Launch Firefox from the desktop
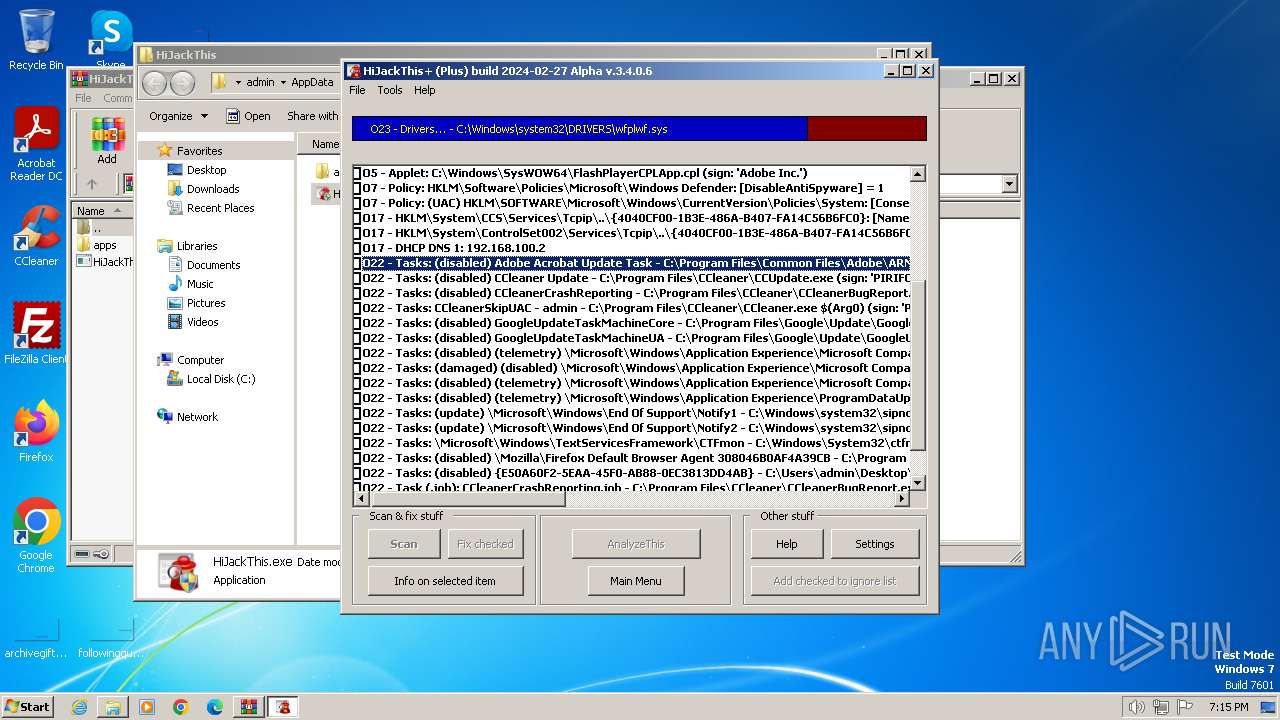 36,432
